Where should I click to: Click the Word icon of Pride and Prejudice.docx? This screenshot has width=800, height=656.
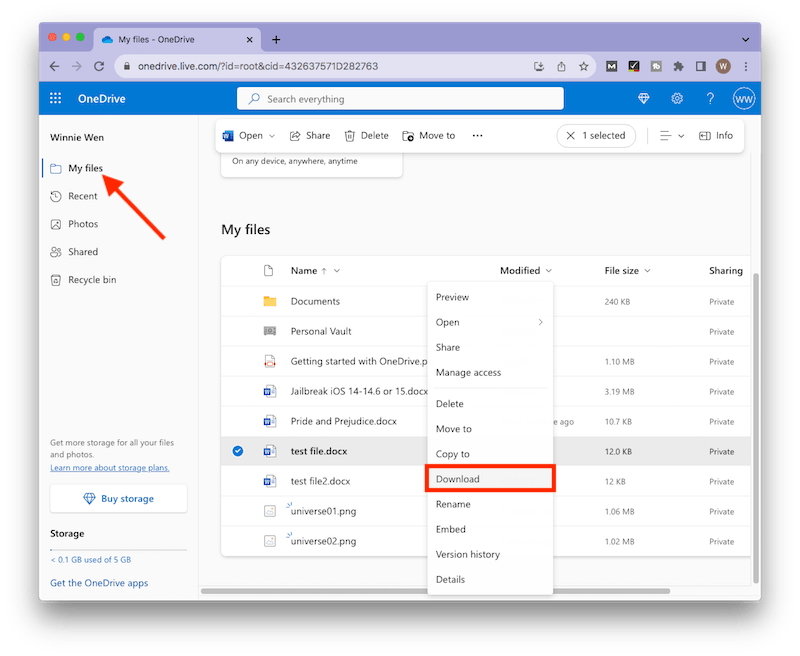pos(270,421)
